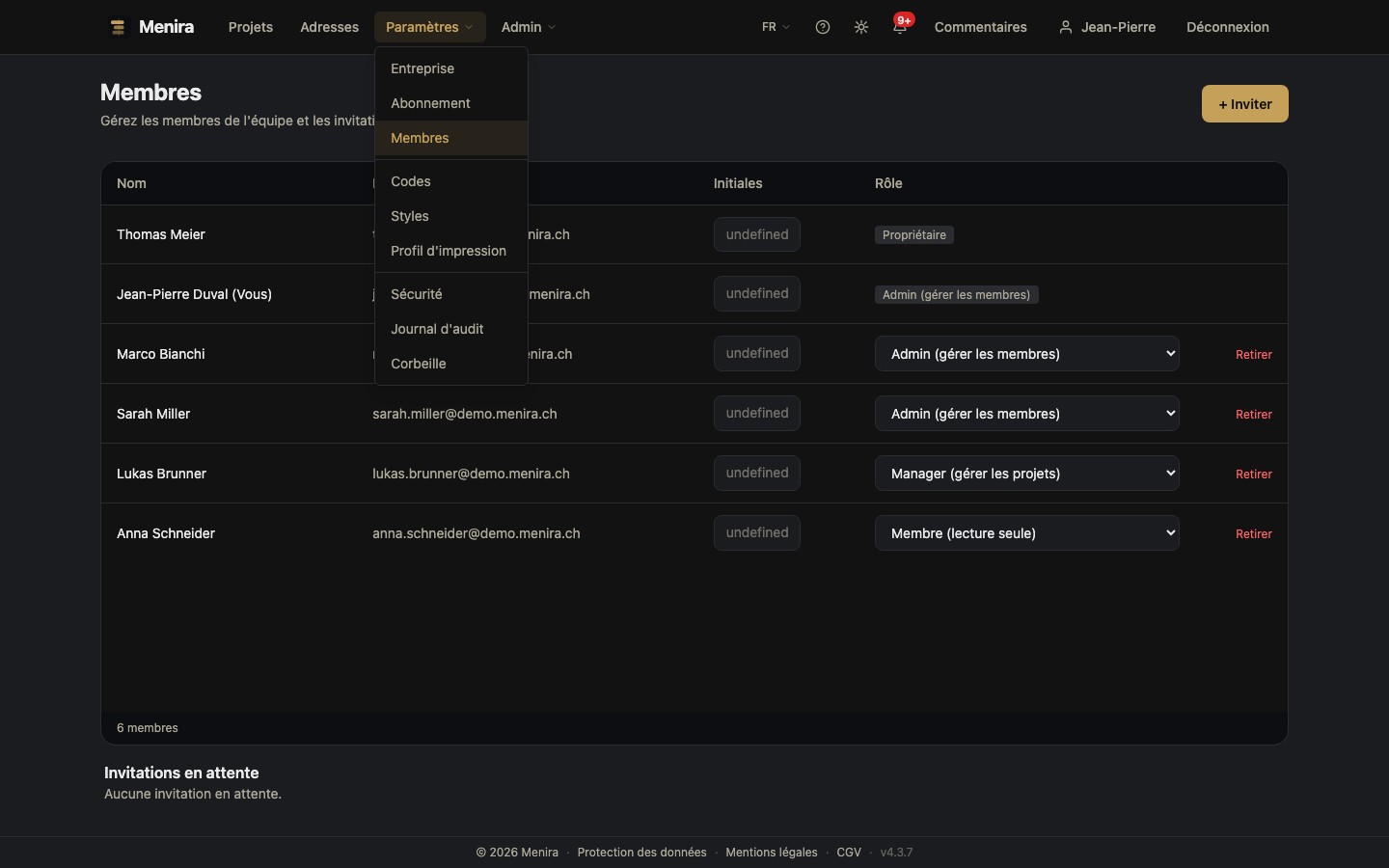Expand the Admin menu
The width and height of the screenshot is (1389, 868).
click(529, 27)
